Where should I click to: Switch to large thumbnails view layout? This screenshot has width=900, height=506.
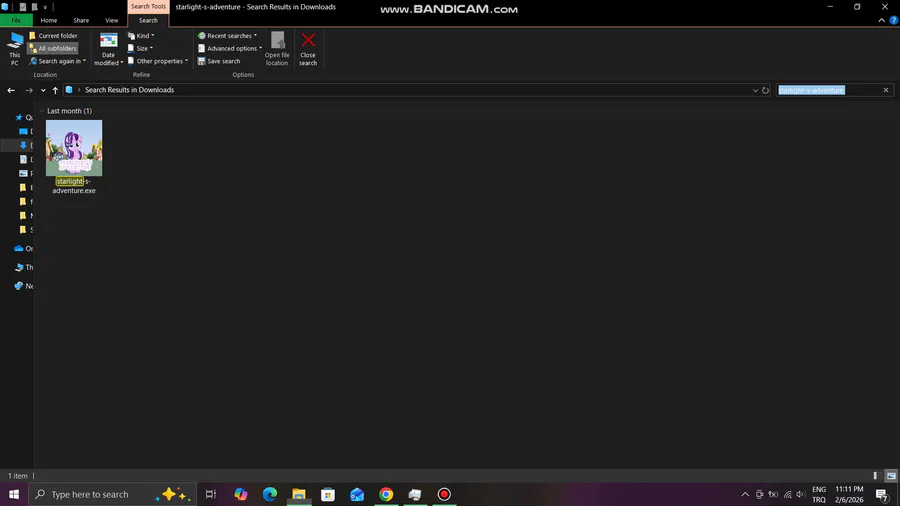(891, 476)
